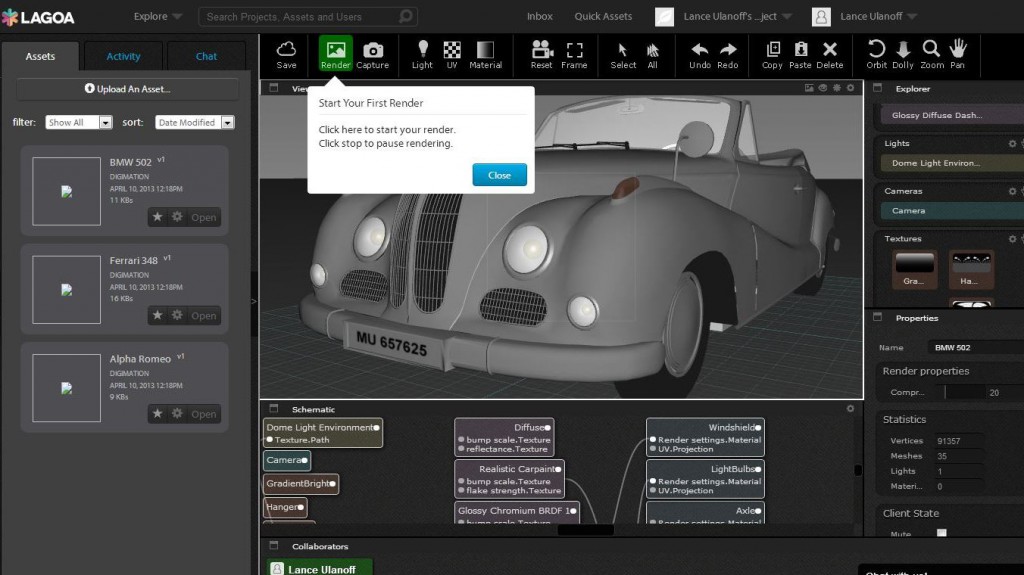Delete the selected object

click(829, 54)
